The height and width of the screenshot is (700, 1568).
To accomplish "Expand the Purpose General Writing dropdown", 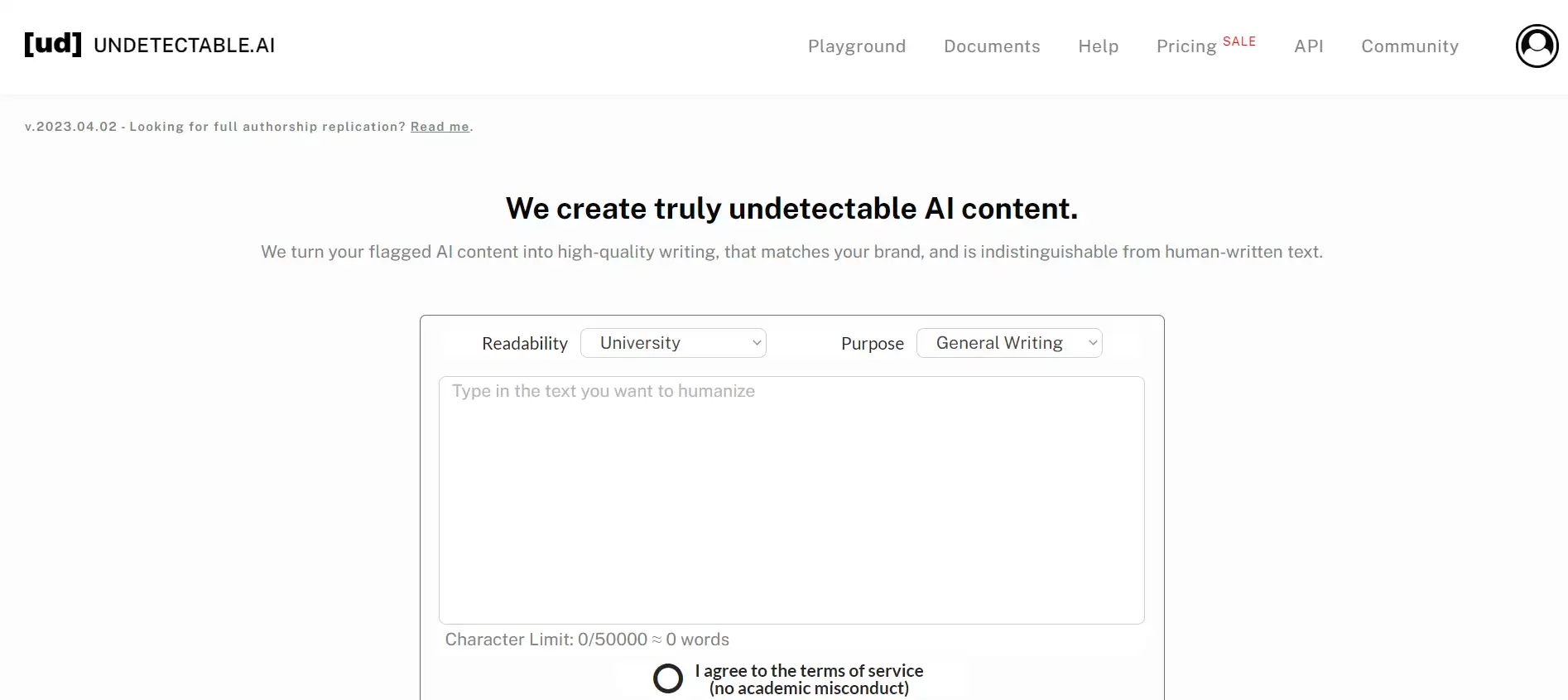I will (1008, 343).
